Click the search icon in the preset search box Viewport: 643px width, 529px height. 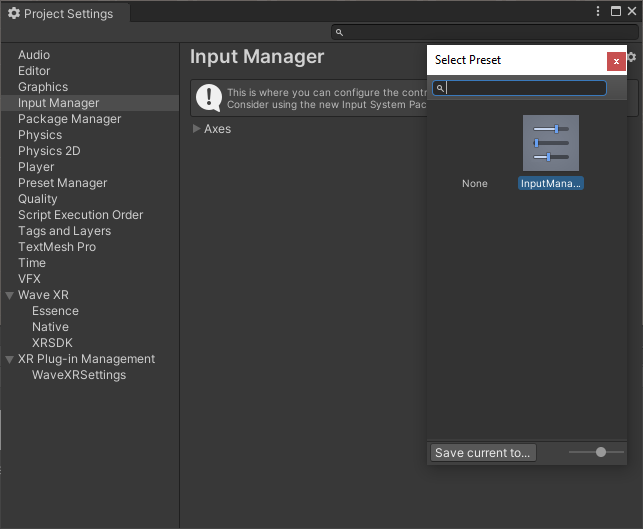(x=440, y=88)
